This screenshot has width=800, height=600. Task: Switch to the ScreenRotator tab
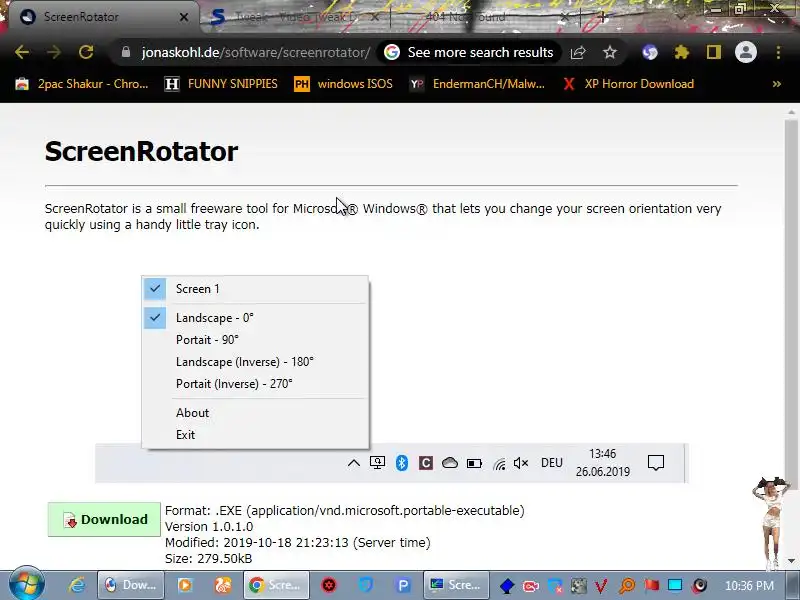point(100,17)
